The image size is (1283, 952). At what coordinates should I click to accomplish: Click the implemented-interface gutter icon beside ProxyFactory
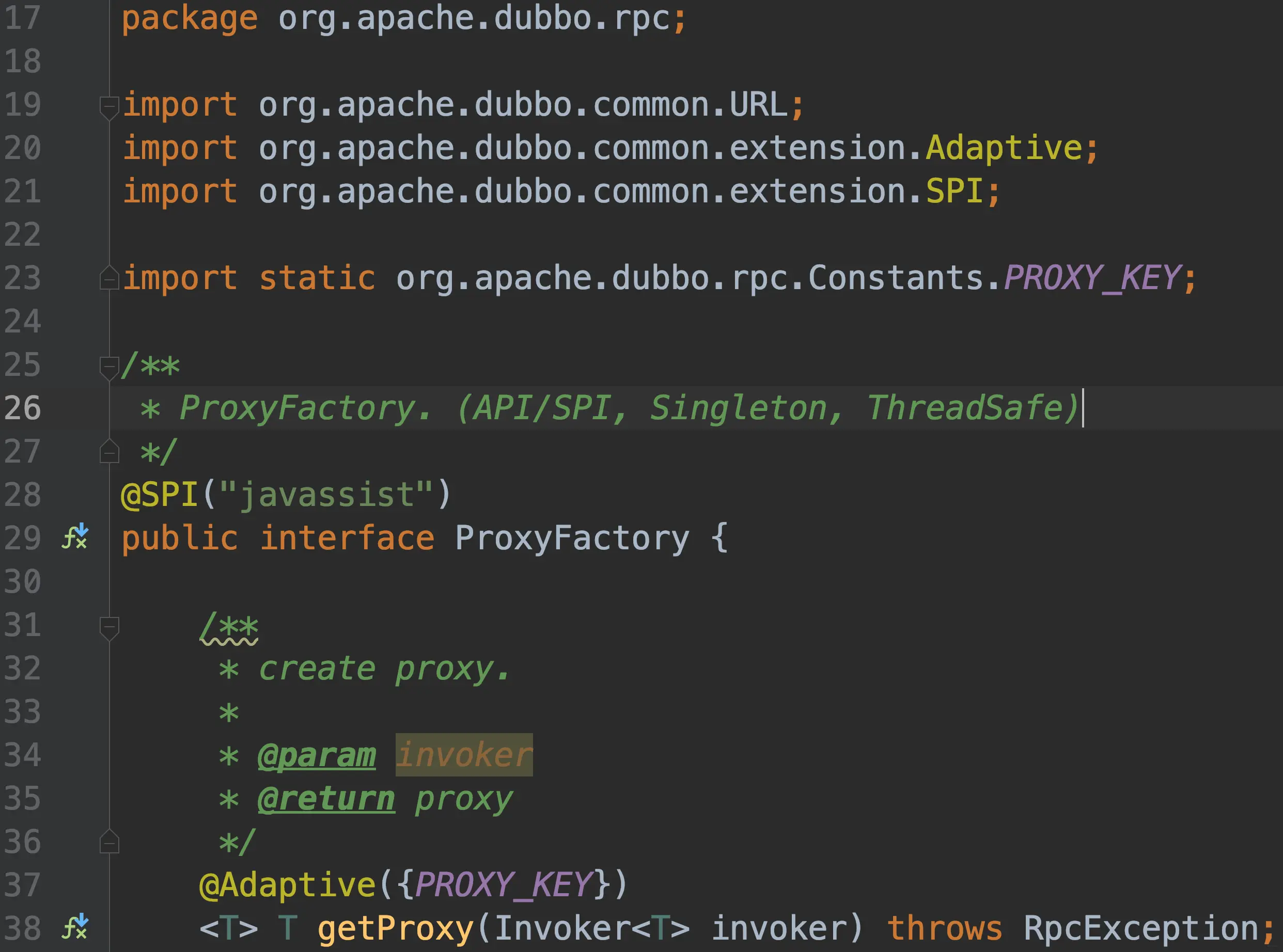click(x=75, y=536)
